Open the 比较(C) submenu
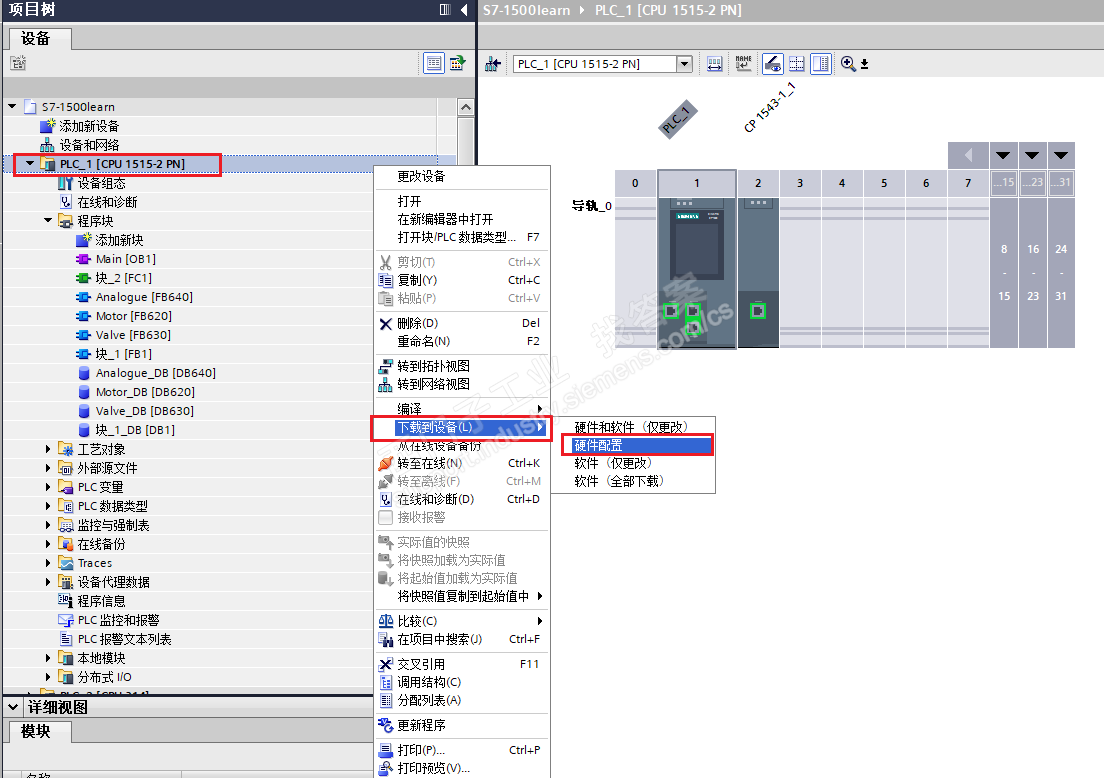This screenshot has height=778, width=1104. 462,621
